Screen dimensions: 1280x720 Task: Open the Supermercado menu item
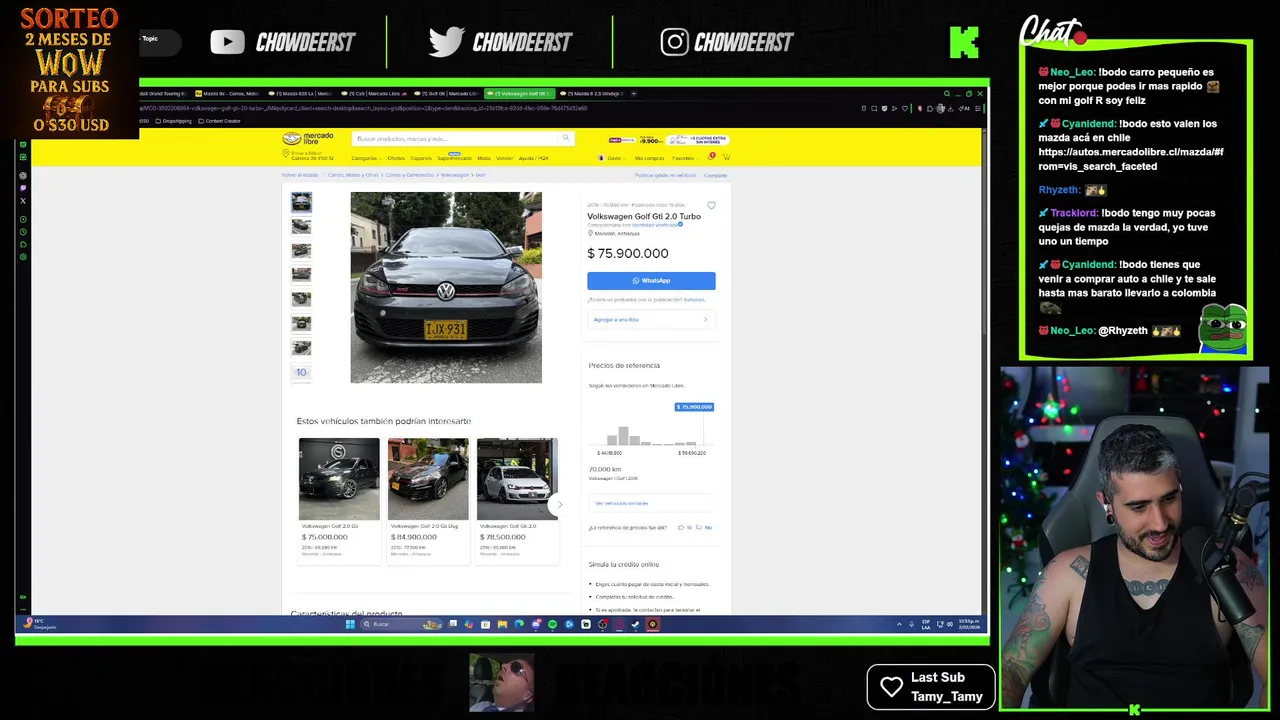click(454, 158)
